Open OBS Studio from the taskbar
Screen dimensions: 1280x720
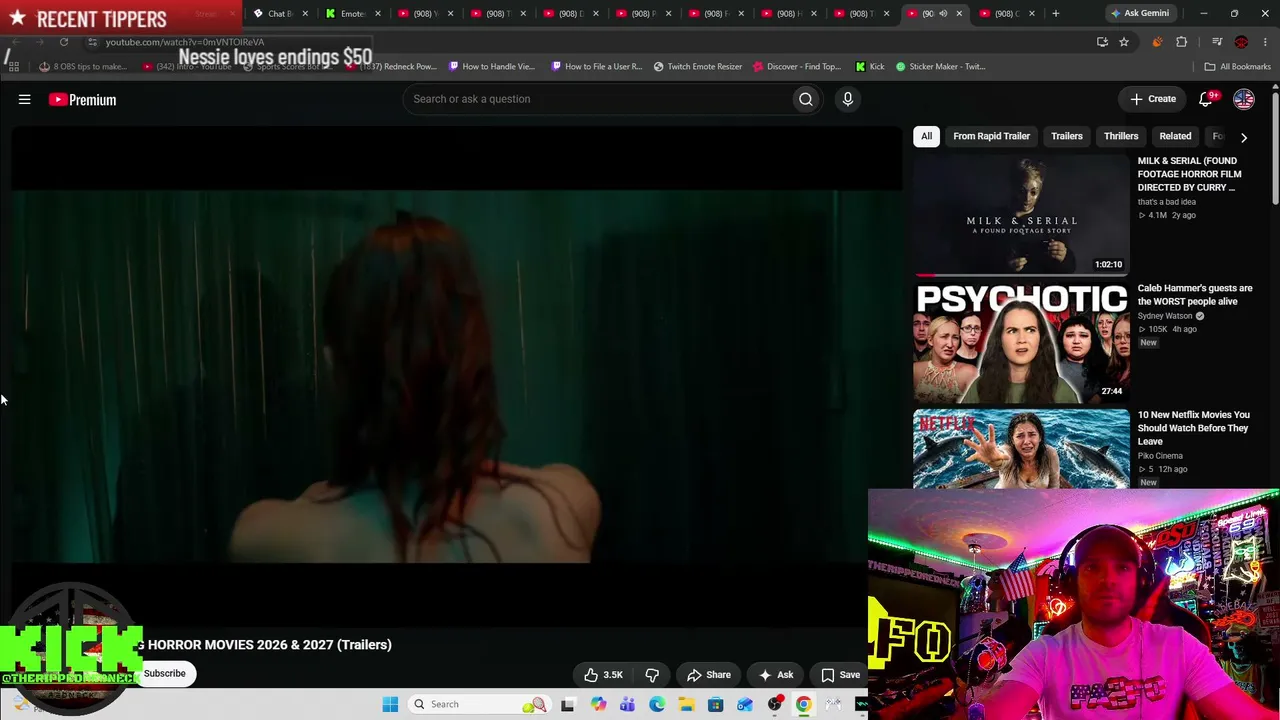click(x=775, y=704)
